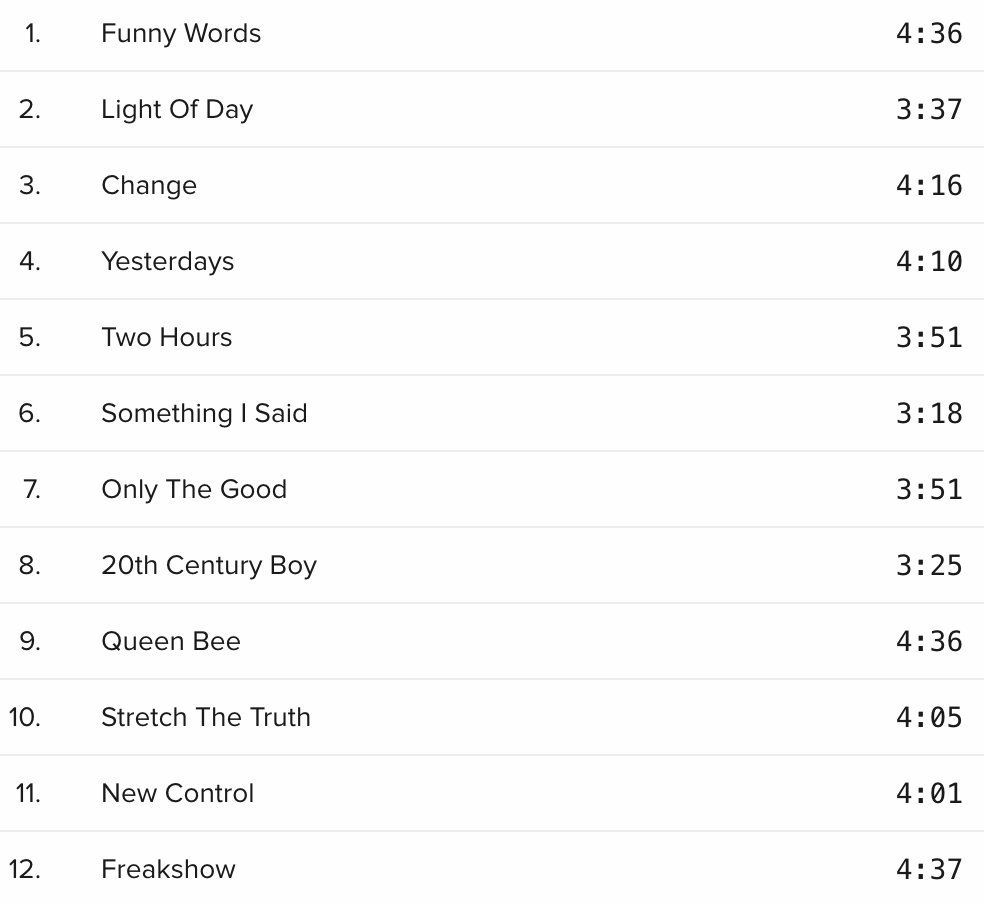Play Only The Good
This screenshot has width=984, height=904.
pyautogui.click(x=194, y=489)
